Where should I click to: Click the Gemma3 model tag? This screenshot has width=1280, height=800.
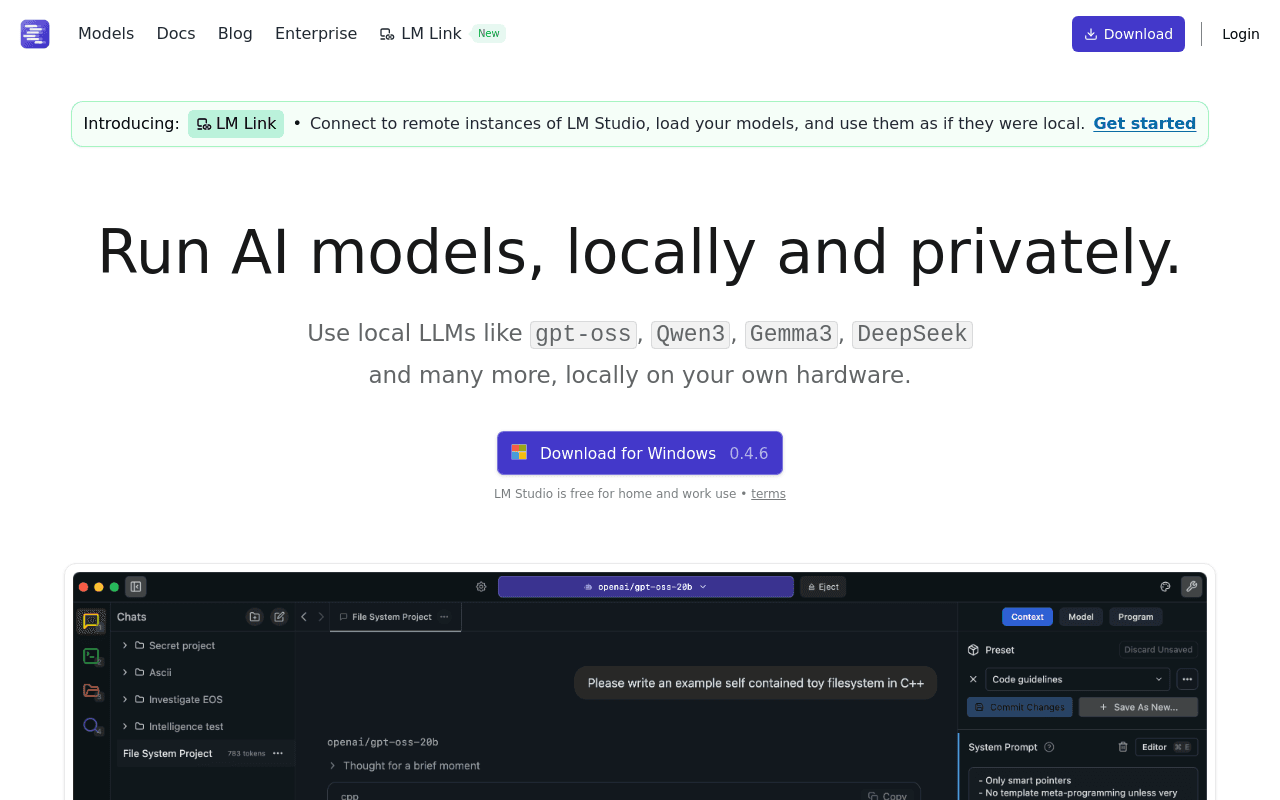pos(791,334)
